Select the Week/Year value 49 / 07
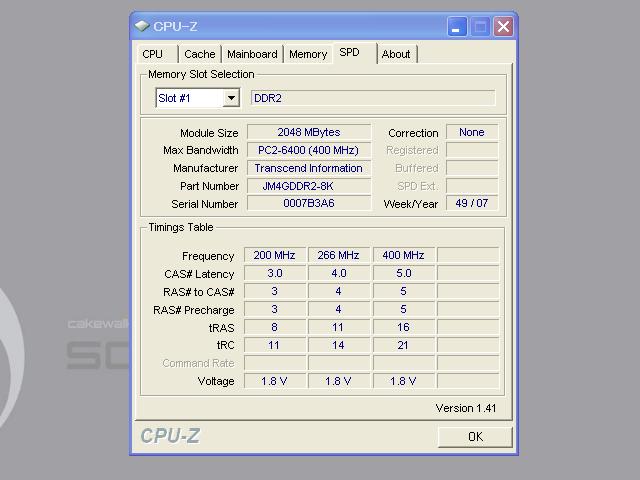Image resolution: width=640 pixels, height=480 pixels. pos(472,203)
